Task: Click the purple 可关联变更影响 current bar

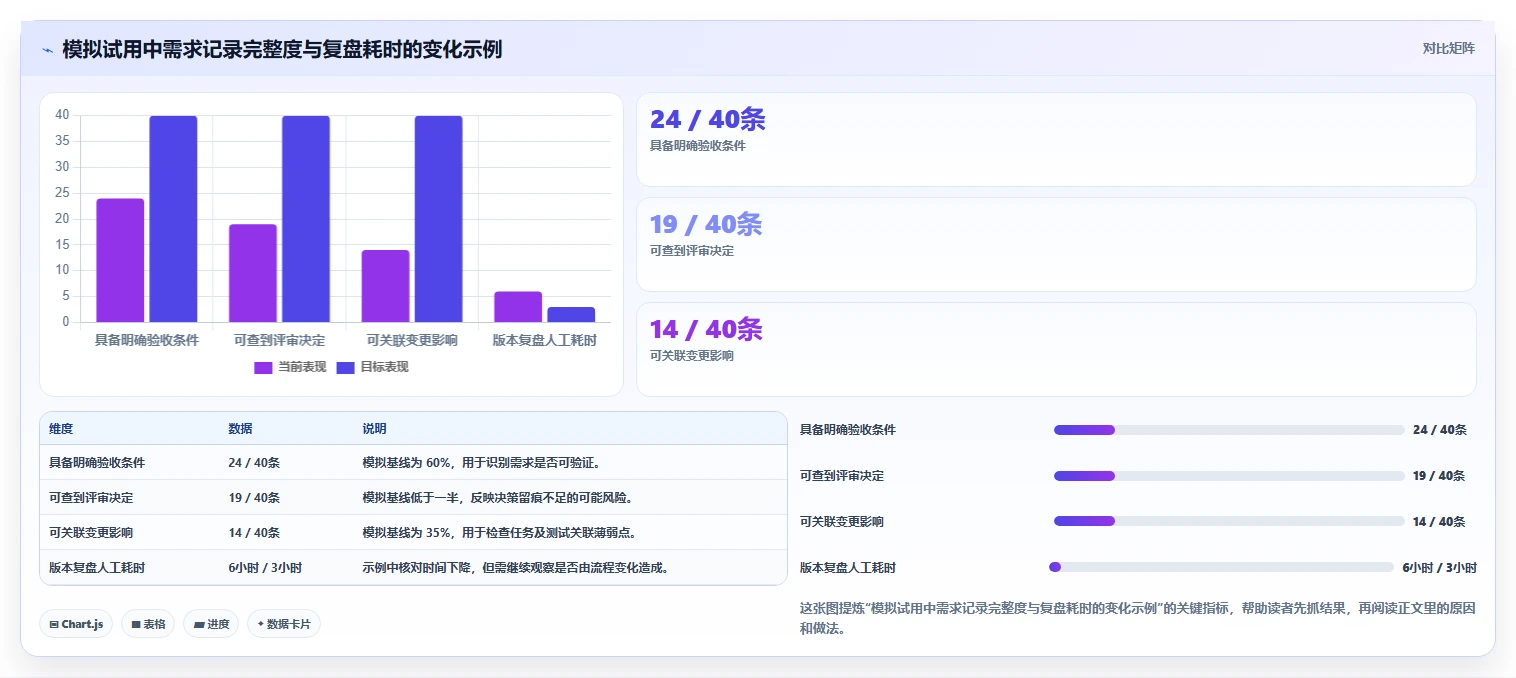Action: coord(386,286)
